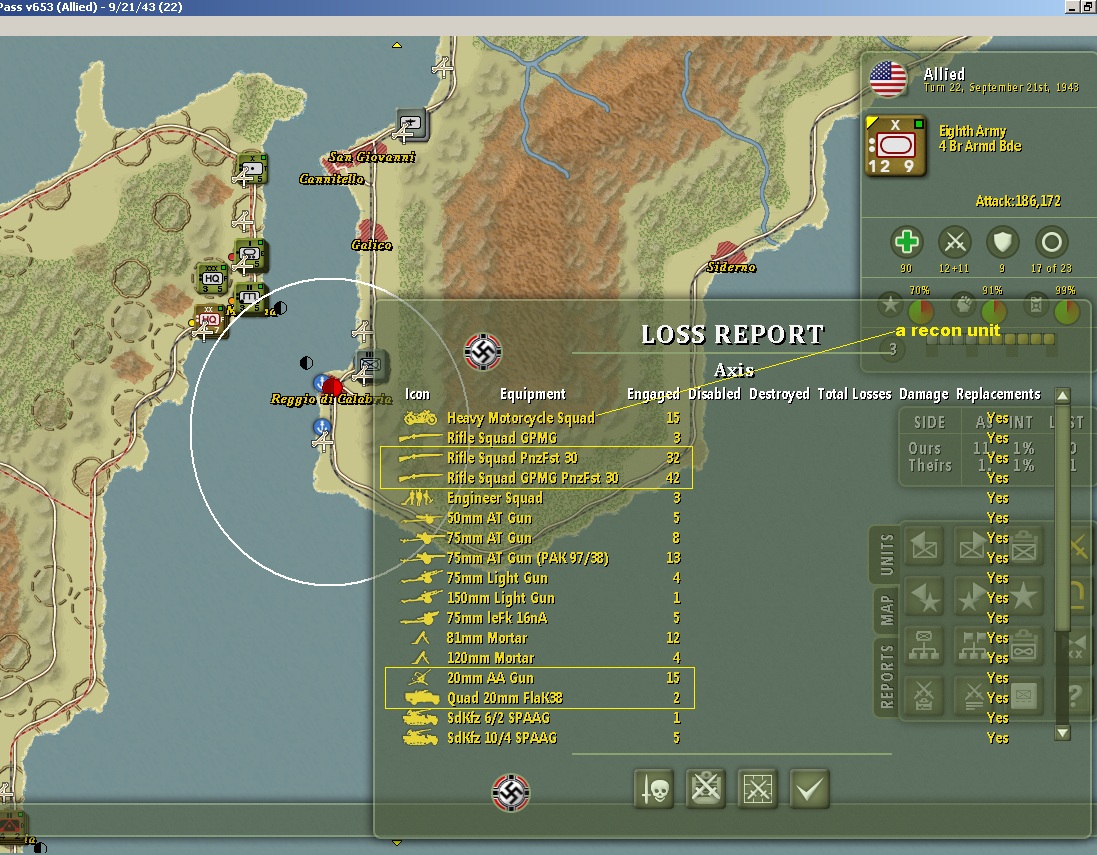The height and width of the screenshot is (855, 1097).
Task: Click the skull and sword button in Loss Report
Action: pyautogui.click(x=654, y=789)
